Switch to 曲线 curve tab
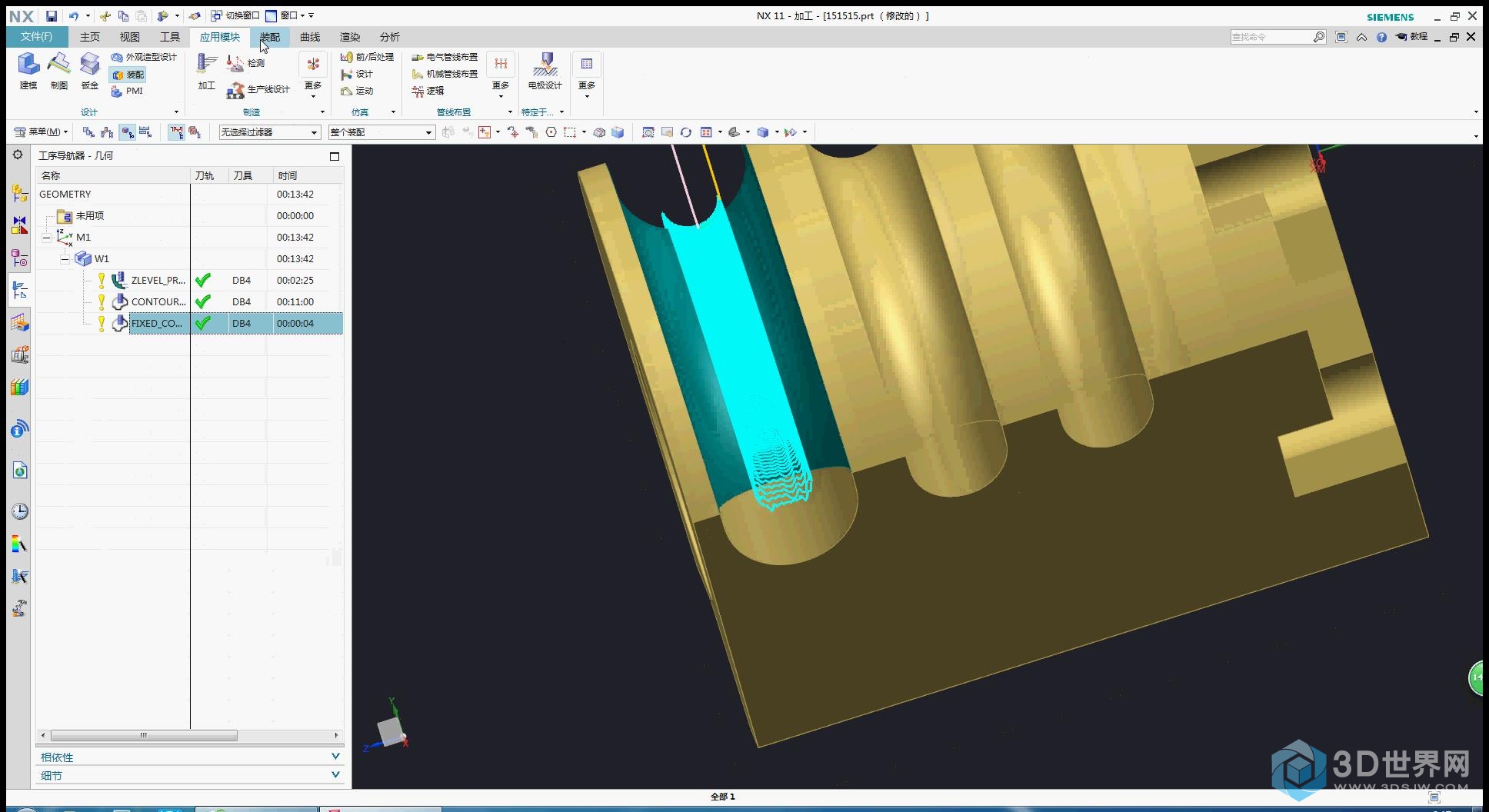 tap(310, 37)
